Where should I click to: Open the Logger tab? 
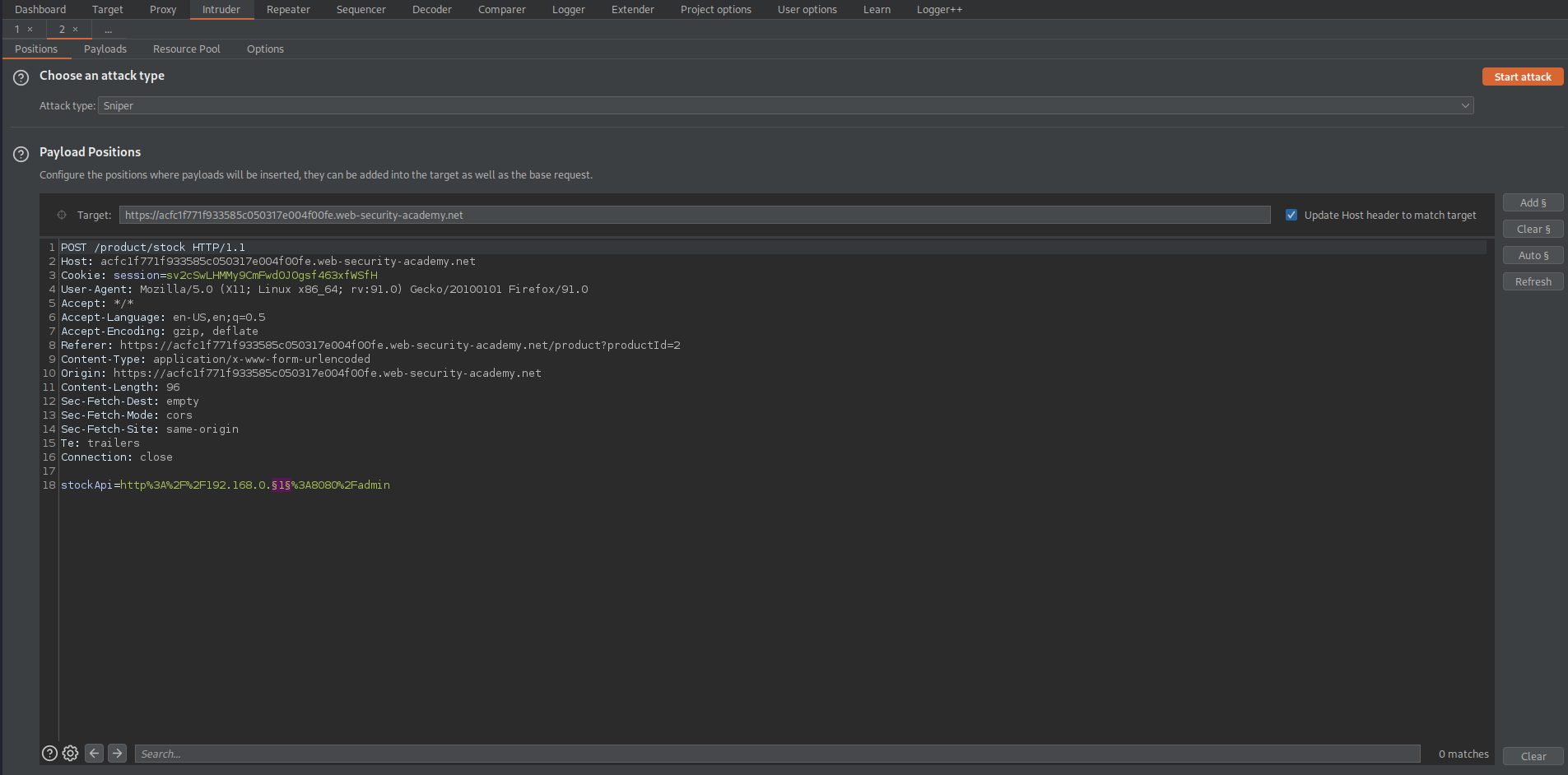click(569, 10)
